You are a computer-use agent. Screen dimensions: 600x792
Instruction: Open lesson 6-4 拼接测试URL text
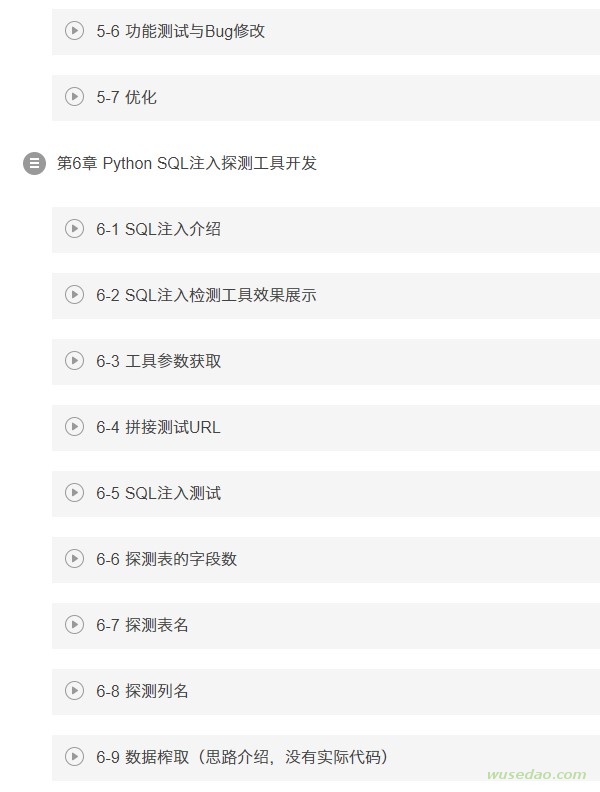(158, 427)
